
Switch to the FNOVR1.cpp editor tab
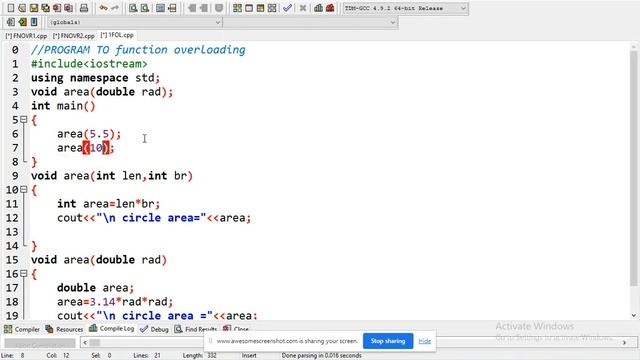pos(26,36)
